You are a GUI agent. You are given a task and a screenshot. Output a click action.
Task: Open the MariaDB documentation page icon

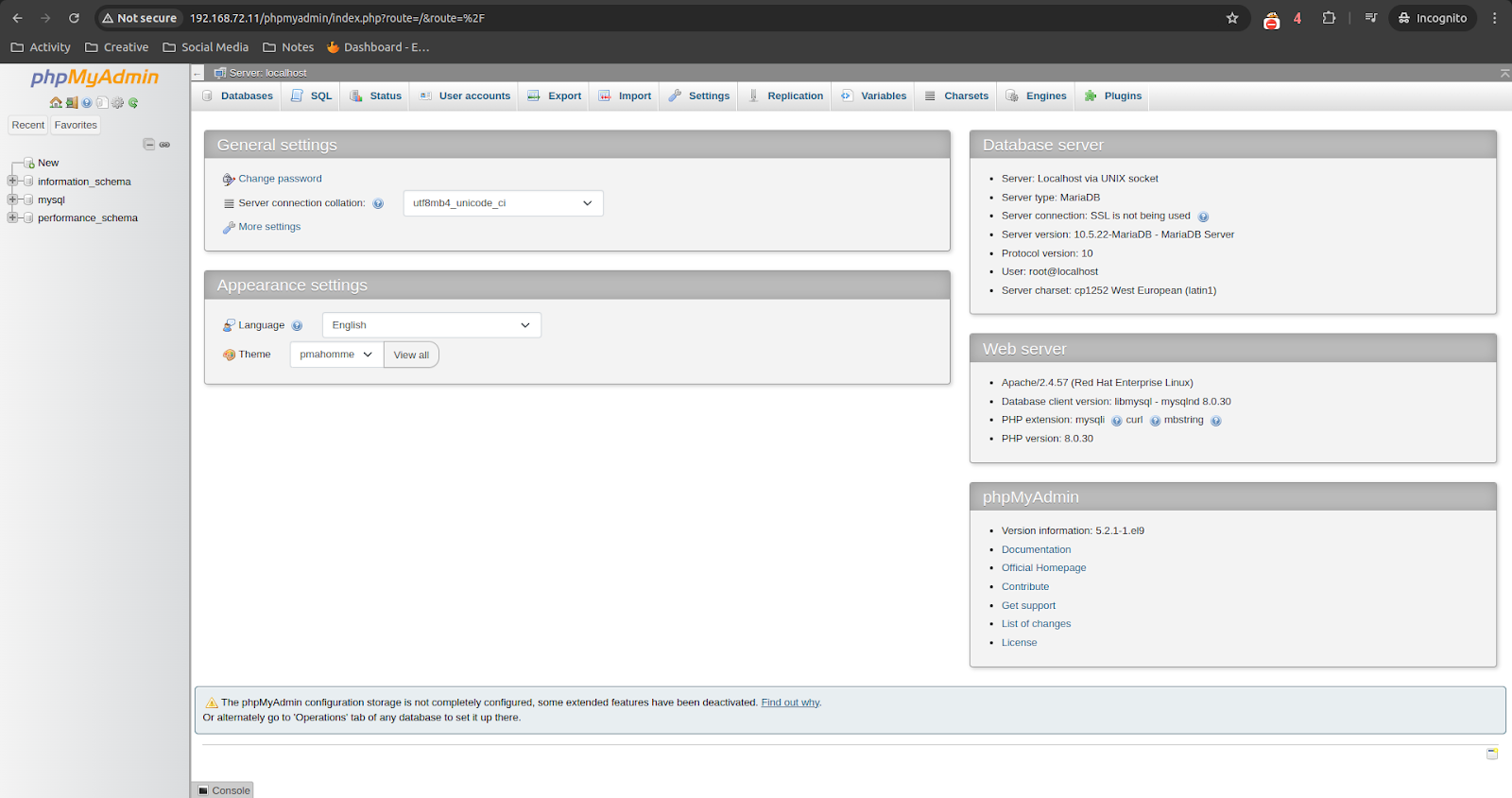tap(102, 103)
